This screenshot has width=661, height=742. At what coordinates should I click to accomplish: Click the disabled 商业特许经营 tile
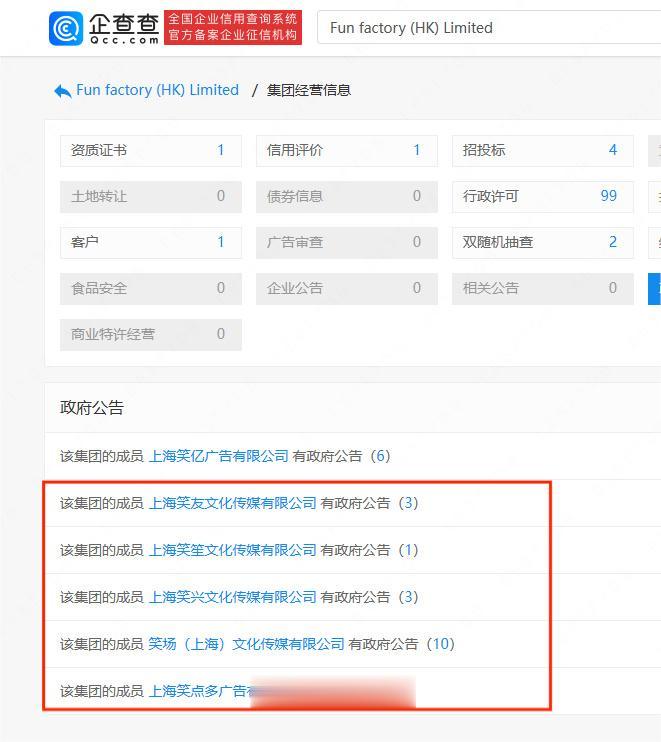151,334
